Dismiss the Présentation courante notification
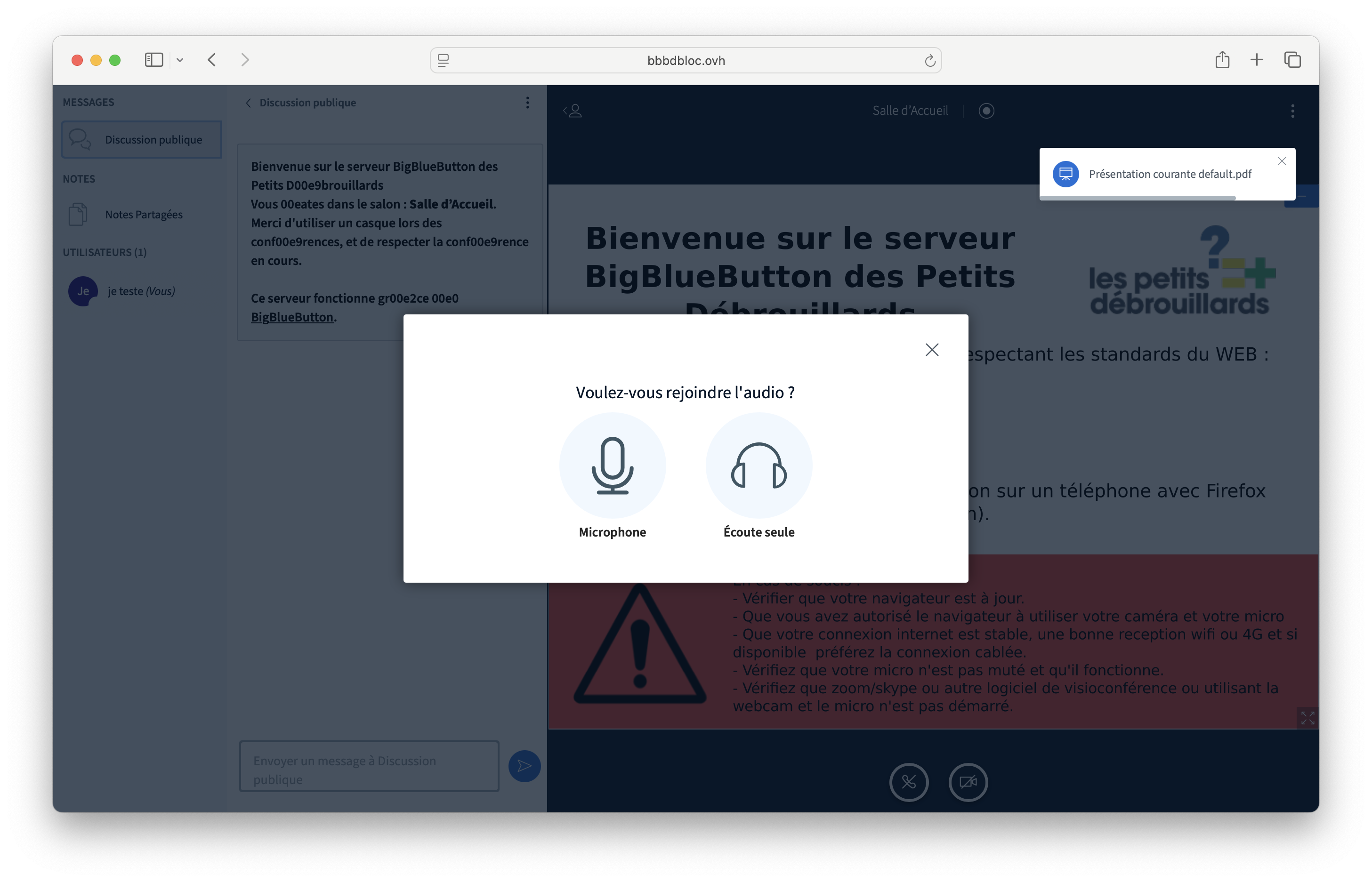 click(1282, 161)
